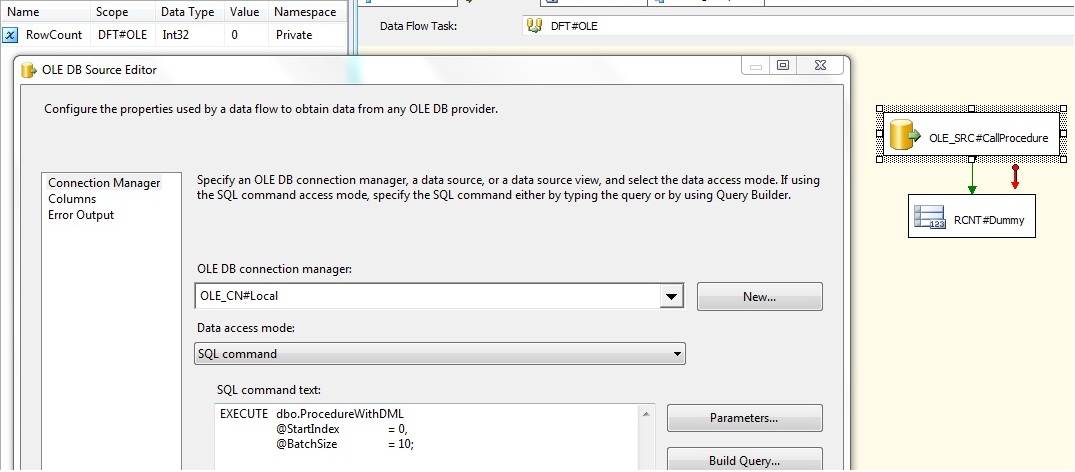This screenshot has width=1075, height=472.
Task: Click the New... connection button
Action: coord(759,297)
